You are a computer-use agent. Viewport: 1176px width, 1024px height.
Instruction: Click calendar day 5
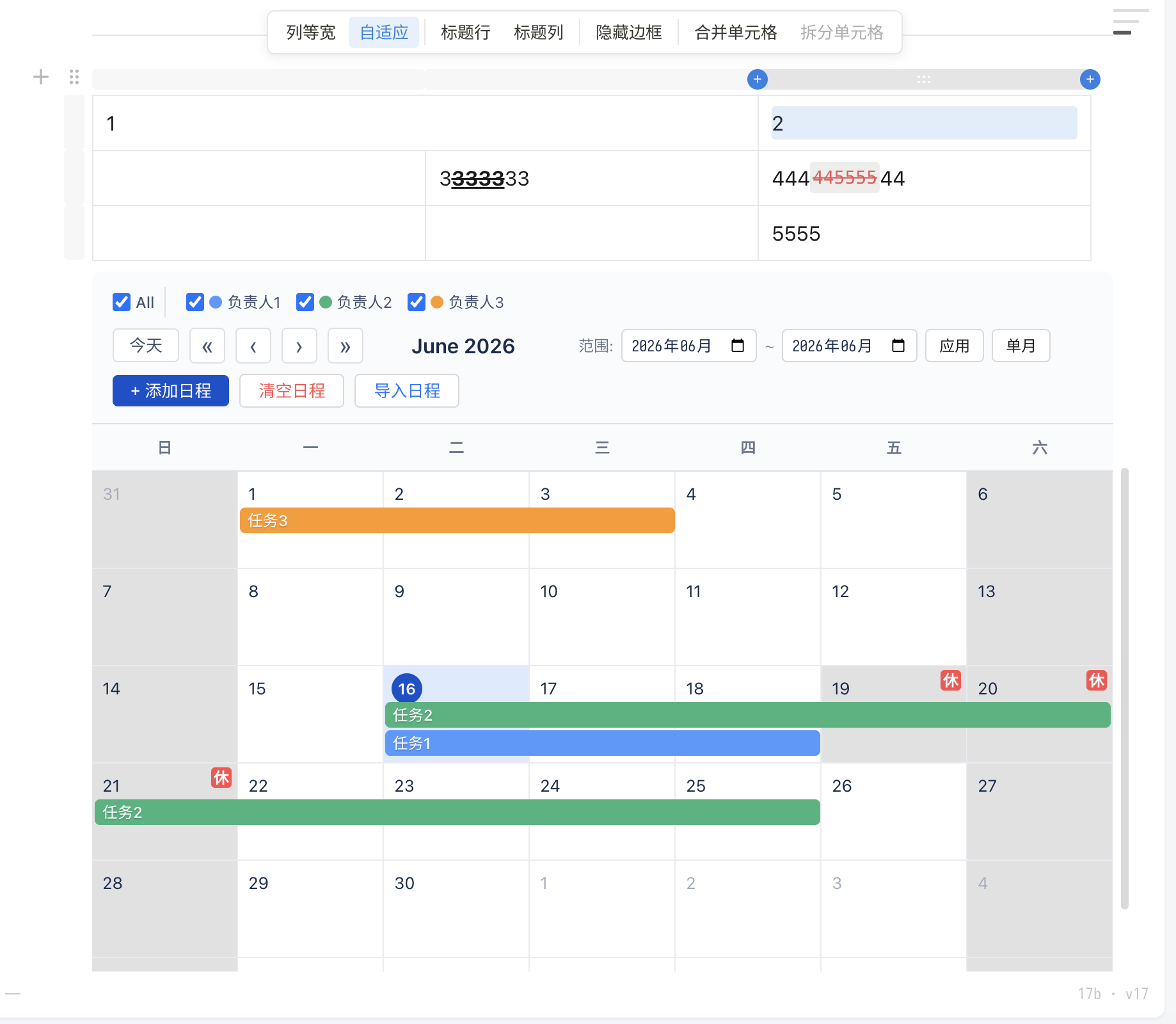[x=894, y=520]
